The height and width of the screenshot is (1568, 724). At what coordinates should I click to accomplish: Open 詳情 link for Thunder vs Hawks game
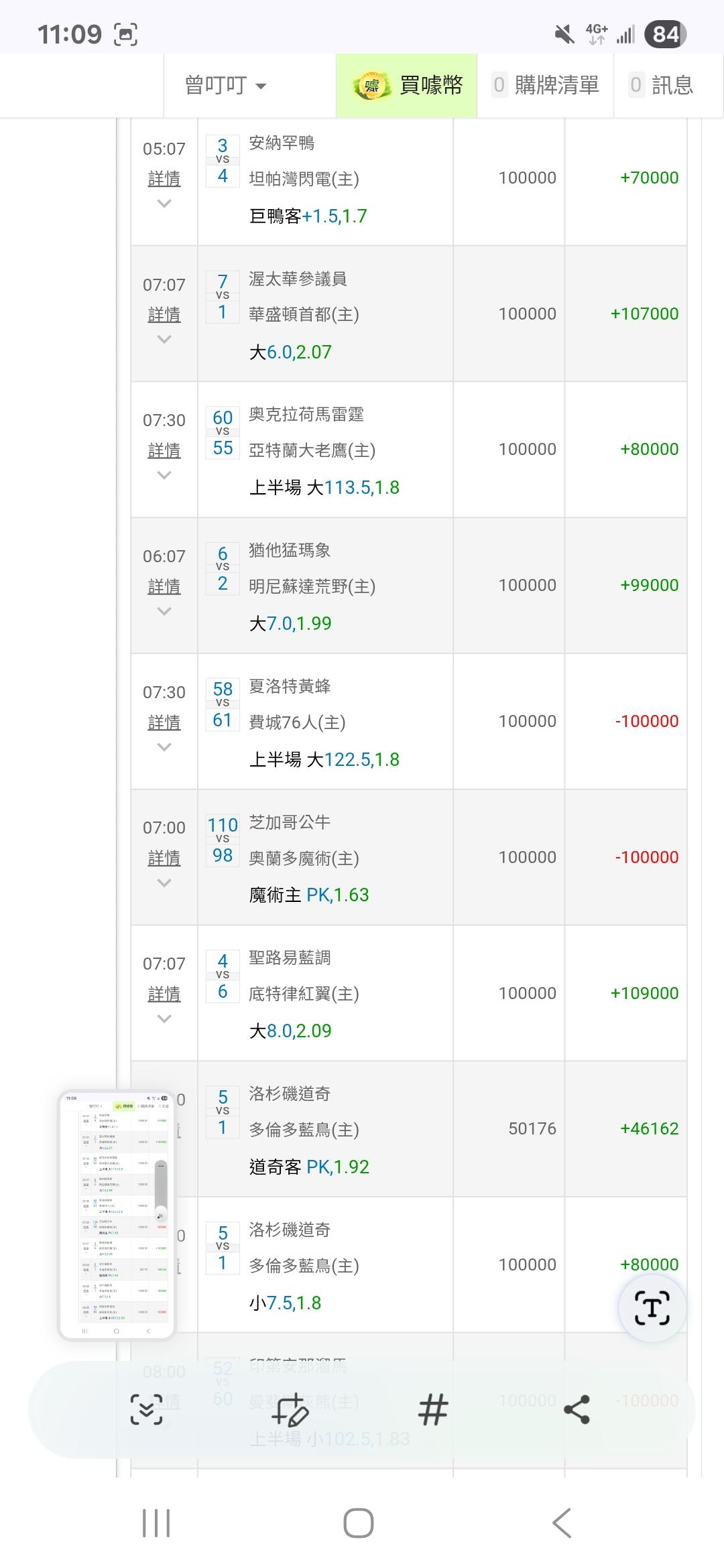pos(164,450)
